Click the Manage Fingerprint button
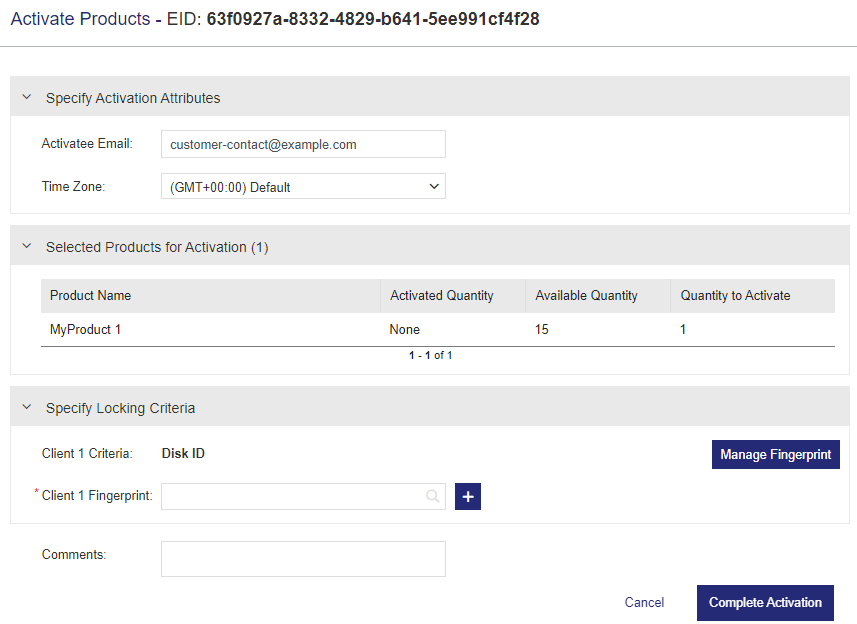 click(776, 455)
